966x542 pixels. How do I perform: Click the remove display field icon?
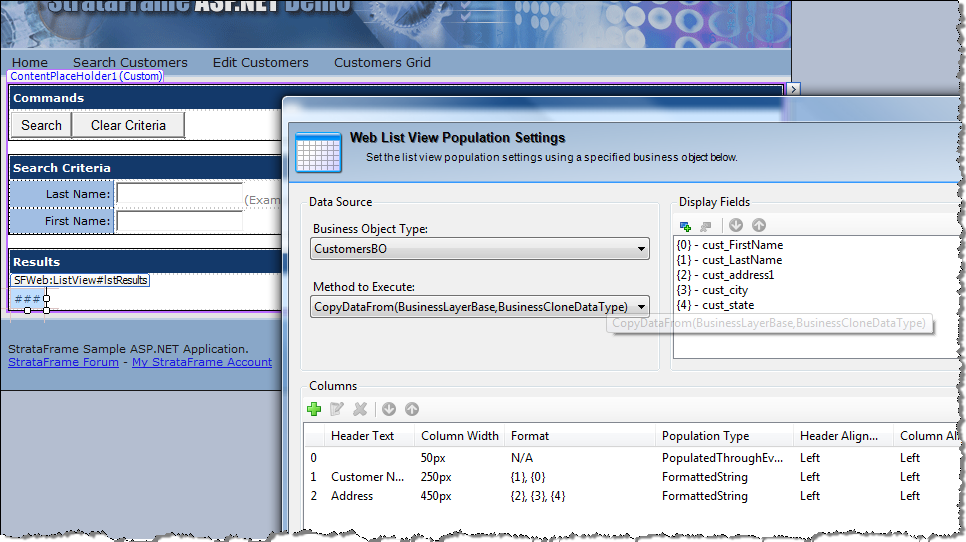pyautogui.click(x=705, y=226)
